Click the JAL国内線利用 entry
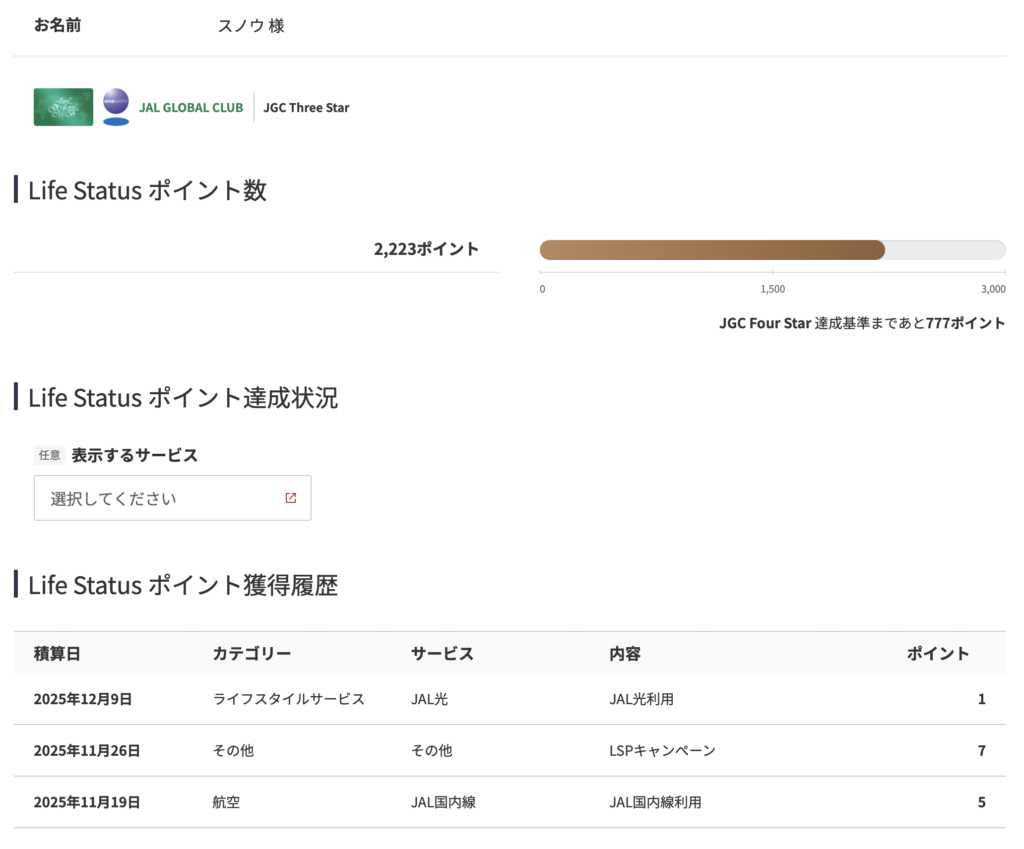 pos(655,802)
